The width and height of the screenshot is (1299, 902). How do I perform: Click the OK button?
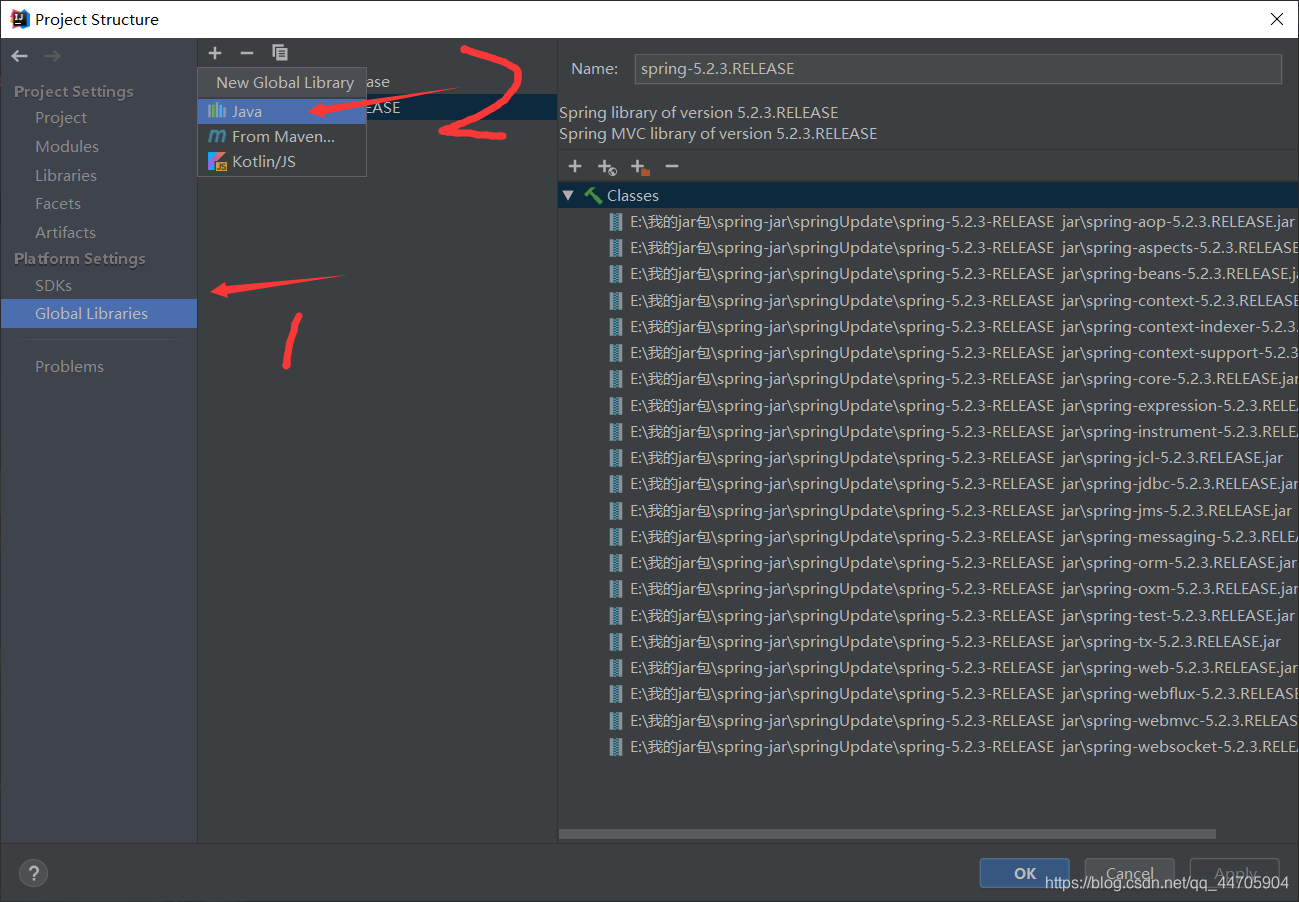(1025, 873)
